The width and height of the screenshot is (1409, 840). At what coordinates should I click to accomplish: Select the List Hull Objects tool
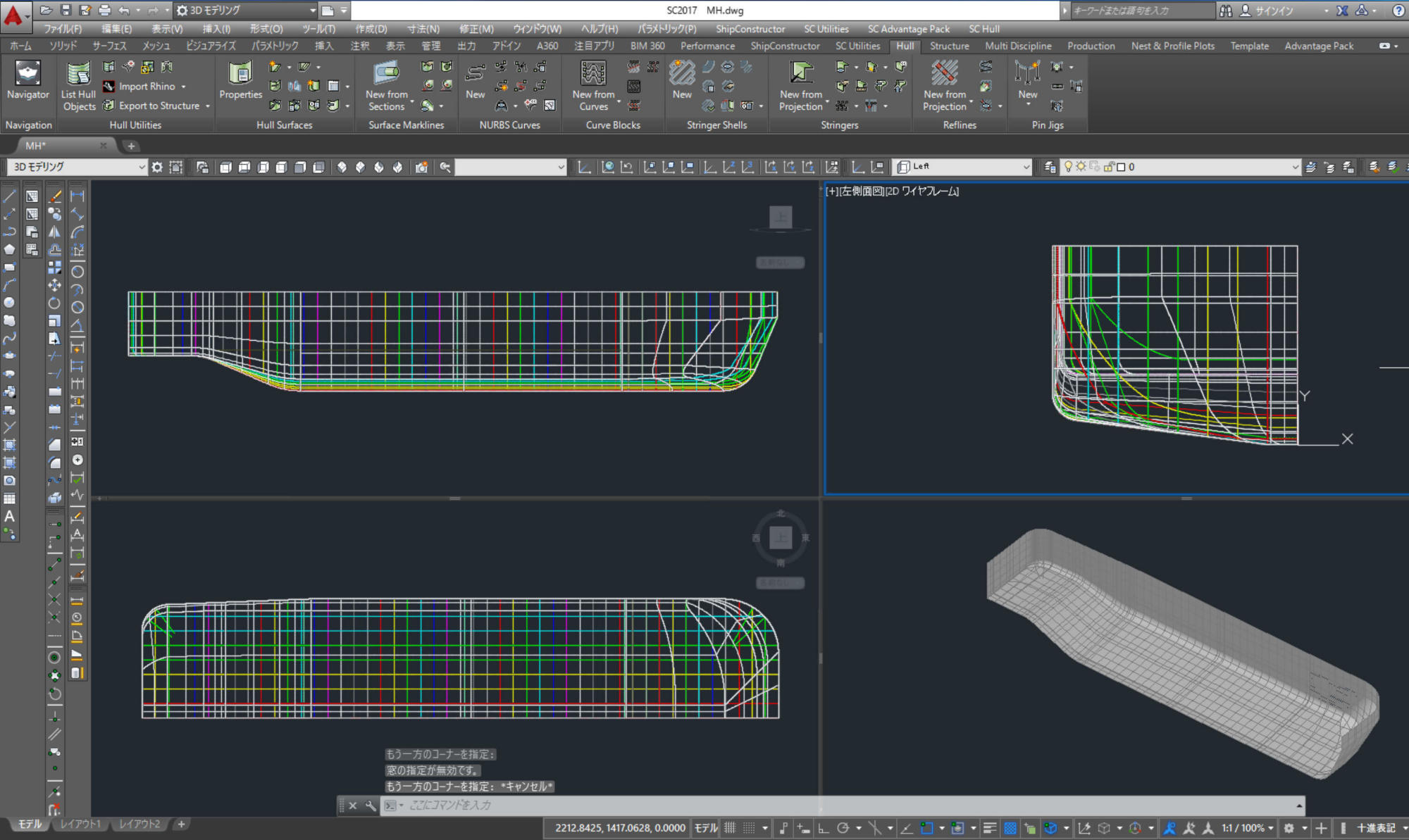point(77,84)
